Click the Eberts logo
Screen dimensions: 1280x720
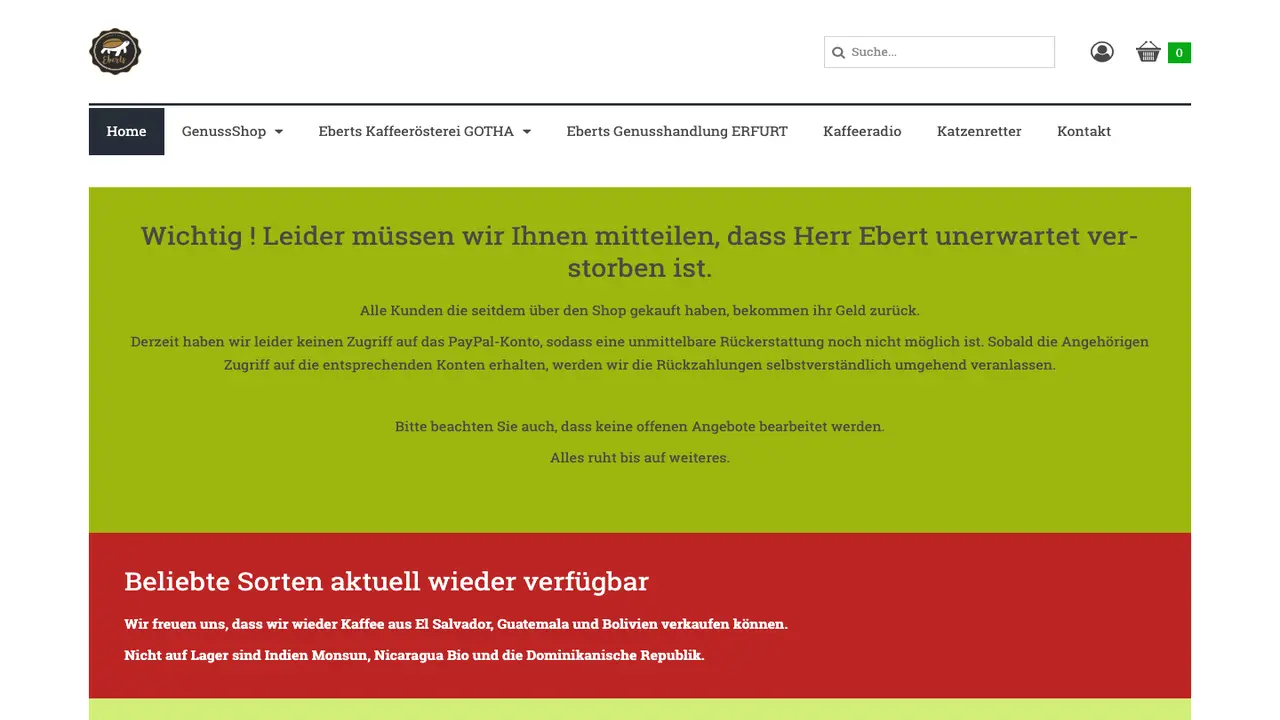pos(115,52)
